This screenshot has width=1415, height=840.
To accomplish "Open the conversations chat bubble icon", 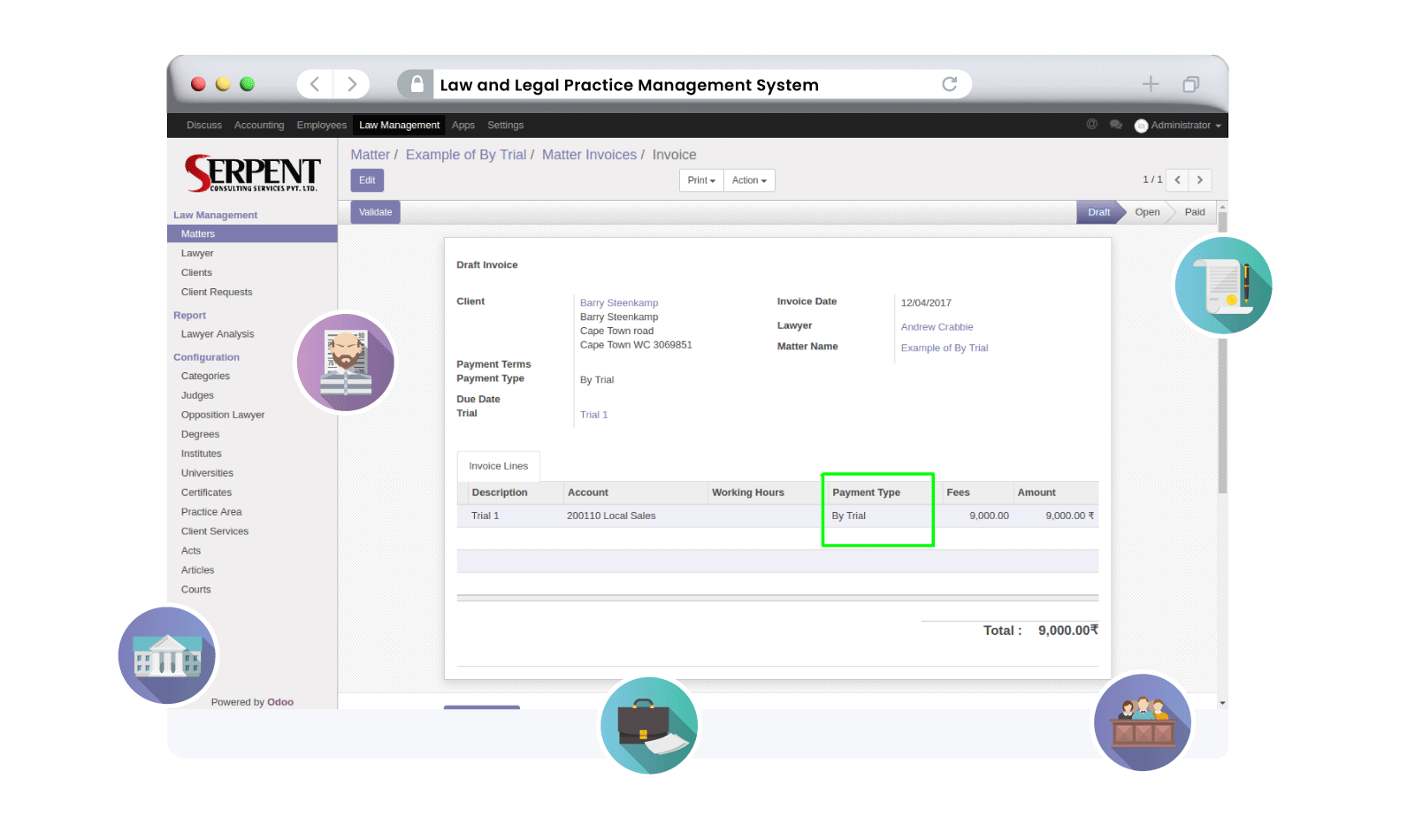I will 1115,125.
